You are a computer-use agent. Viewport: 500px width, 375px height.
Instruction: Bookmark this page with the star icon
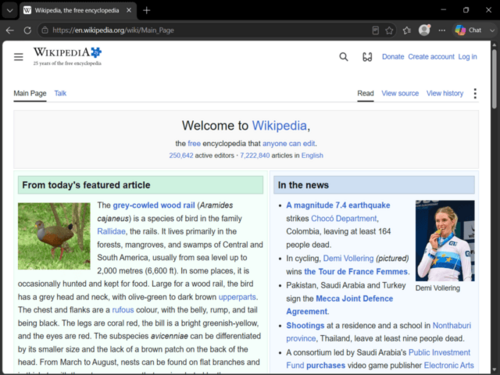[x=389, y=31]
